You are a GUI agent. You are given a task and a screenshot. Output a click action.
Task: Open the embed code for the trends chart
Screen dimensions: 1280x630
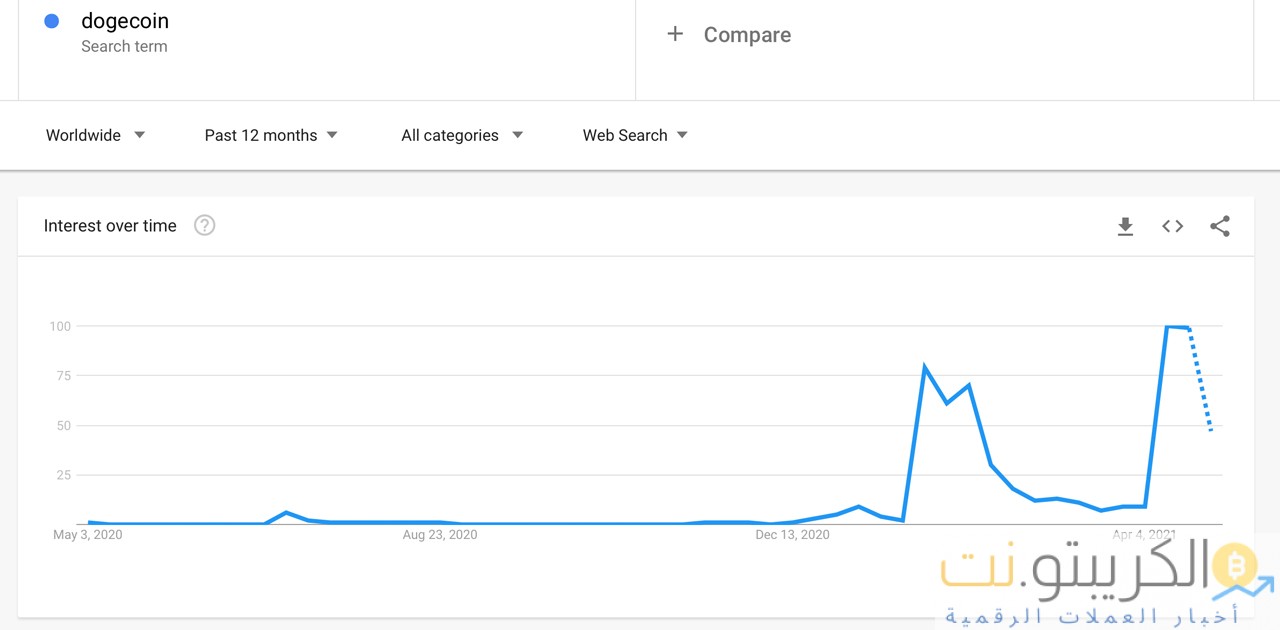tap(1172, 226)
